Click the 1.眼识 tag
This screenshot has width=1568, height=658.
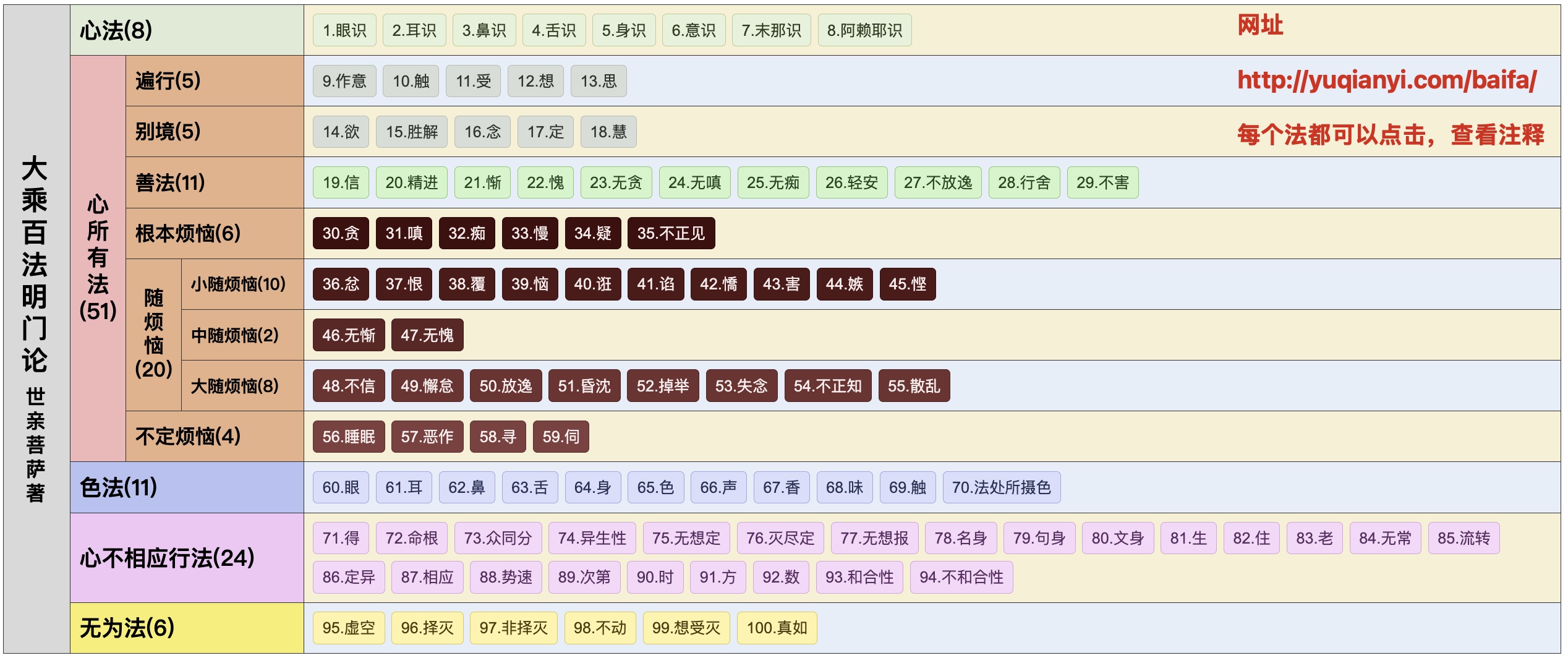[344, 30]
